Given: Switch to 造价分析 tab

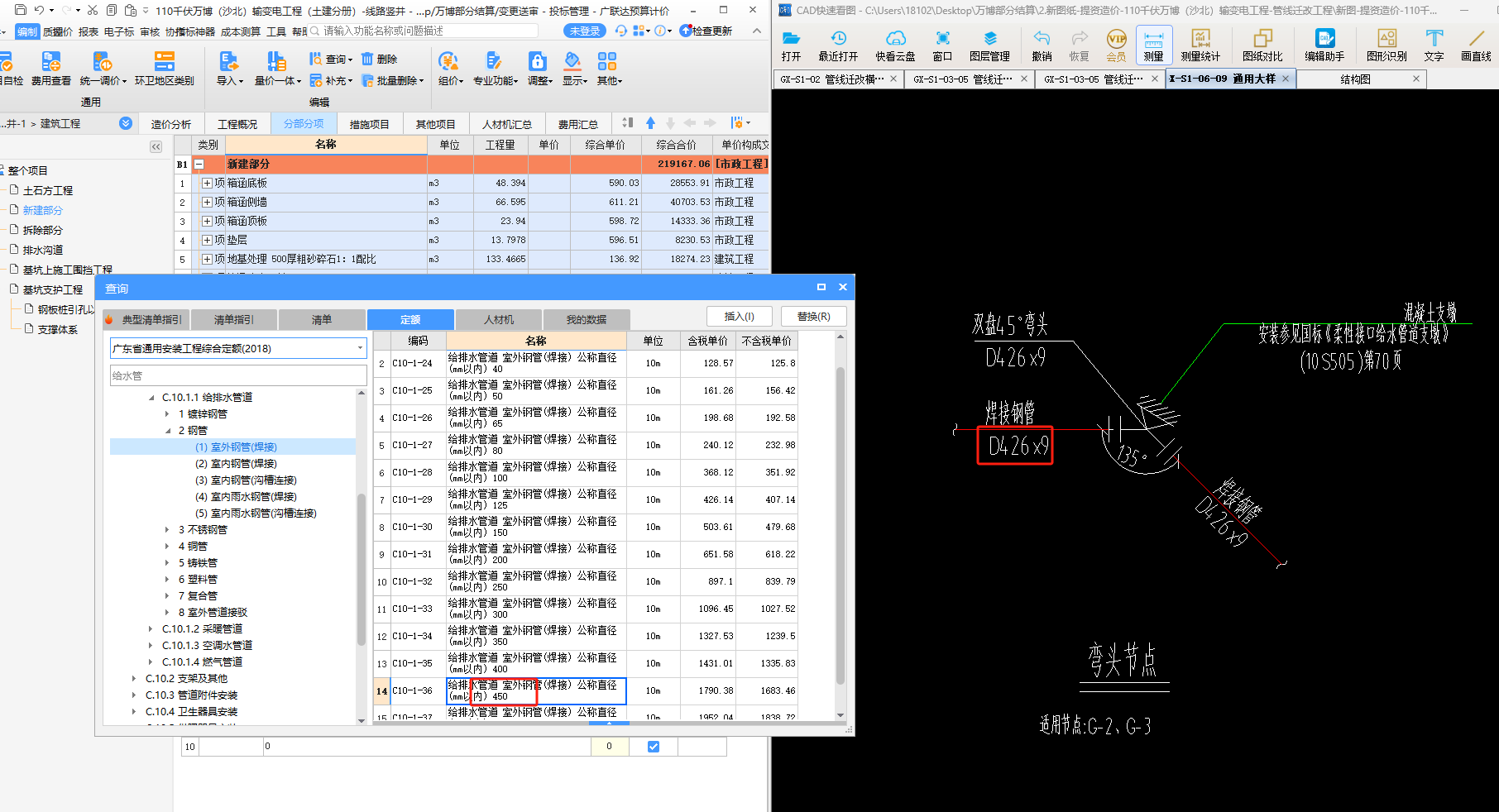Looking at the screenshot, I should tap(171, 124).
